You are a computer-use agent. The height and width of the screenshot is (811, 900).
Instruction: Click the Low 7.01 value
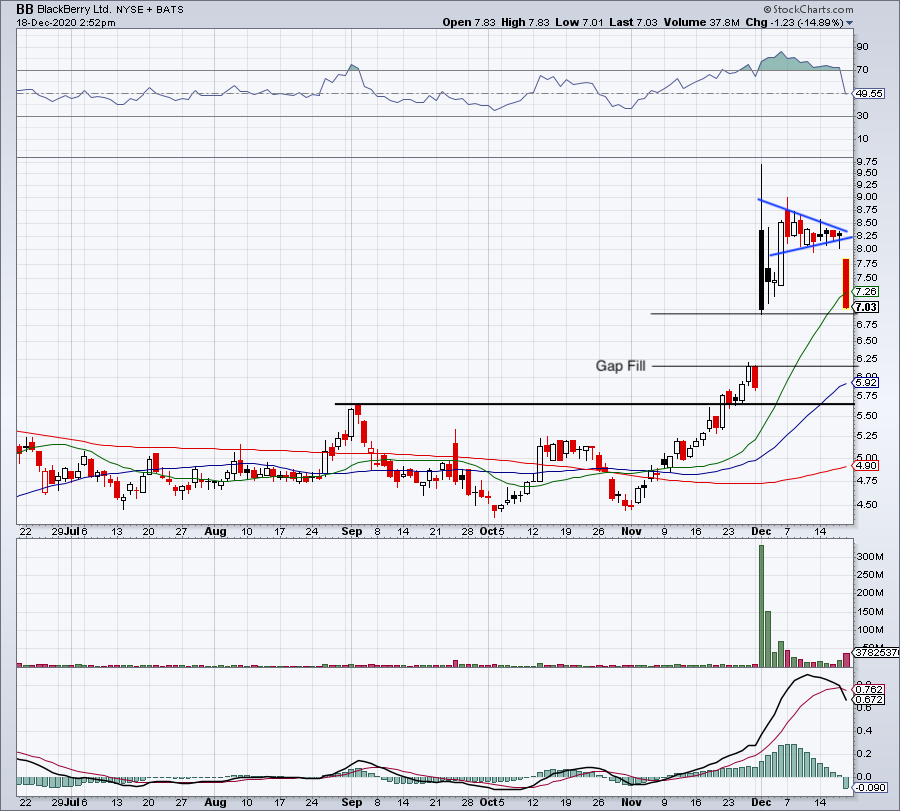point(579,22)
